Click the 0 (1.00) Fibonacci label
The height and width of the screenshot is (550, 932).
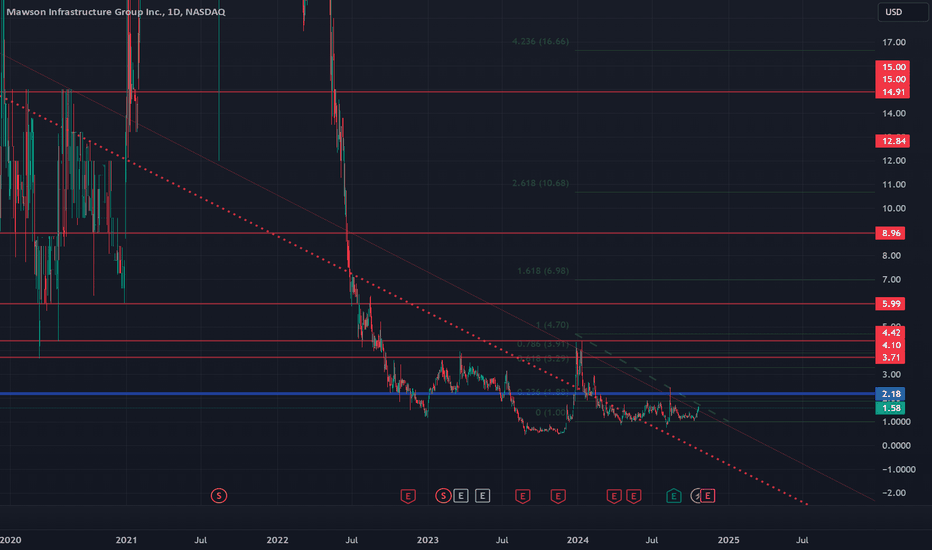tap(551, 413)
